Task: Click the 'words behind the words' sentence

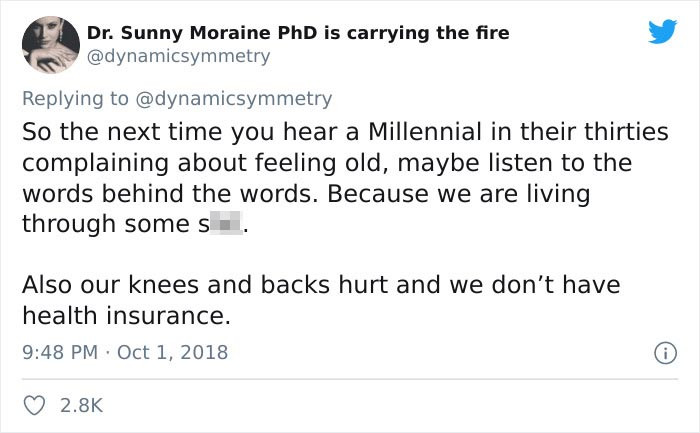Action: click(x=171, y=194)
